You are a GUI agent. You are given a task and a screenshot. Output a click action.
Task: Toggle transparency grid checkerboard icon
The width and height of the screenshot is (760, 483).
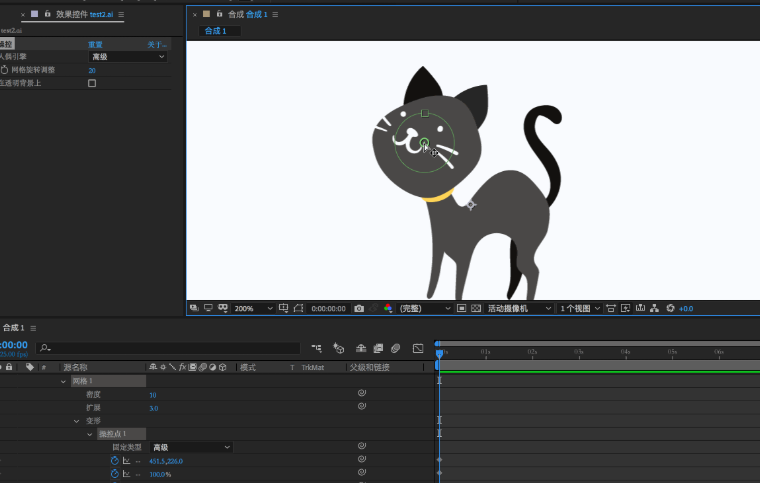point(476,308)
